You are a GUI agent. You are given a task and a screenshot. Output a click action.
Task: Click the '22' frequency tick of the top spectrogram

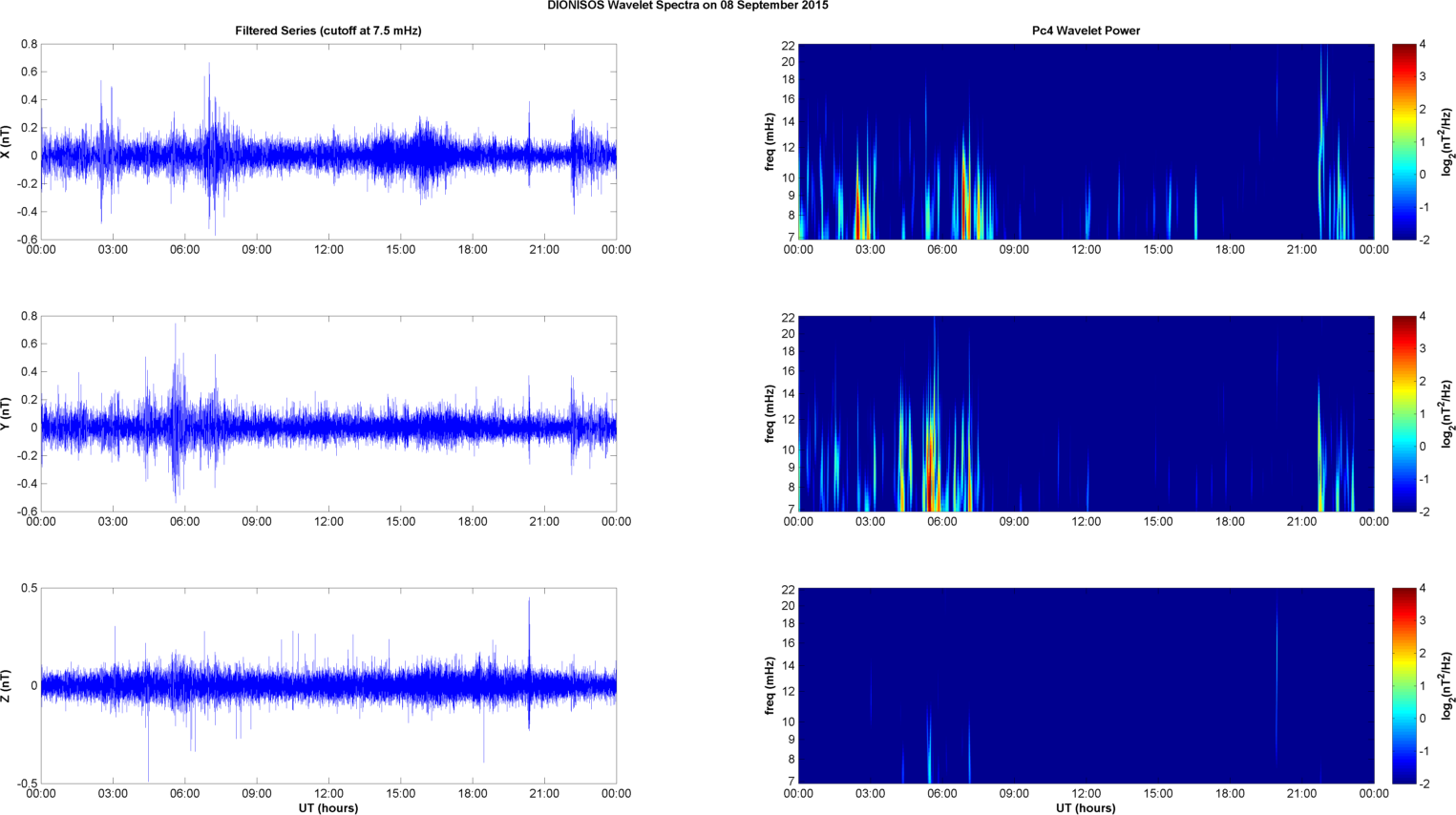789,46
